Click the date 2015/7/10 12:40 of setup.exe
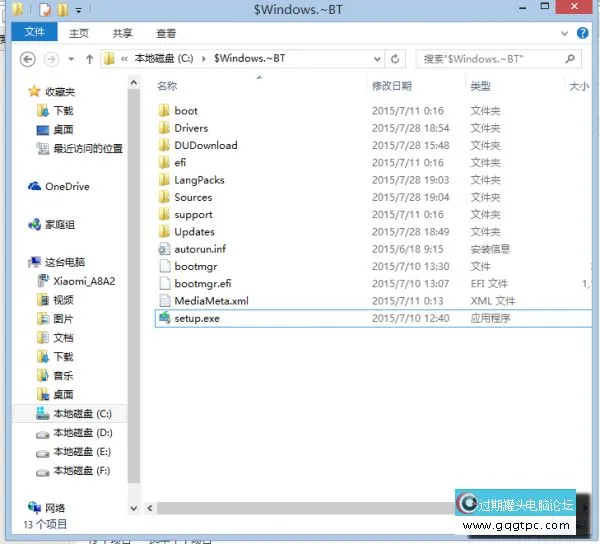The image size is (600, 544). coord(411,318)
